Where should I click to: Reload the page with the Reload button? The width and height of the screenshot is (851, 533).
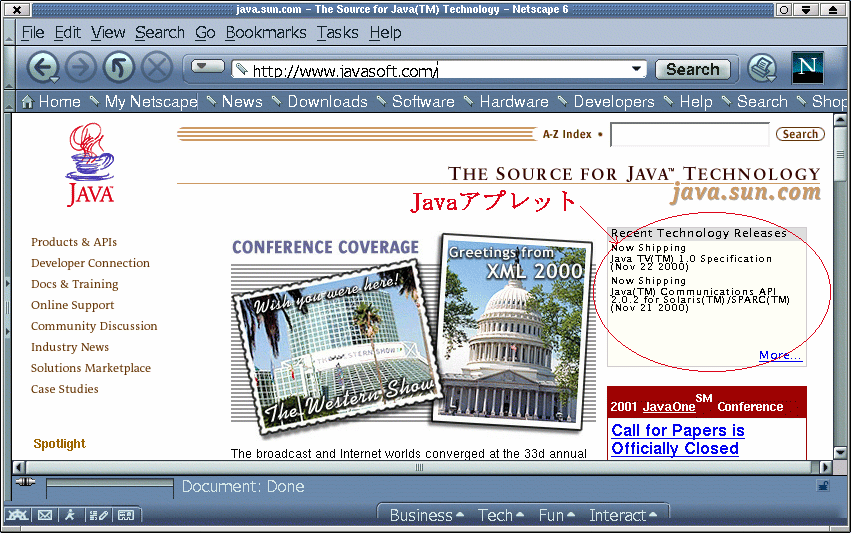click(x=119, y=68)
